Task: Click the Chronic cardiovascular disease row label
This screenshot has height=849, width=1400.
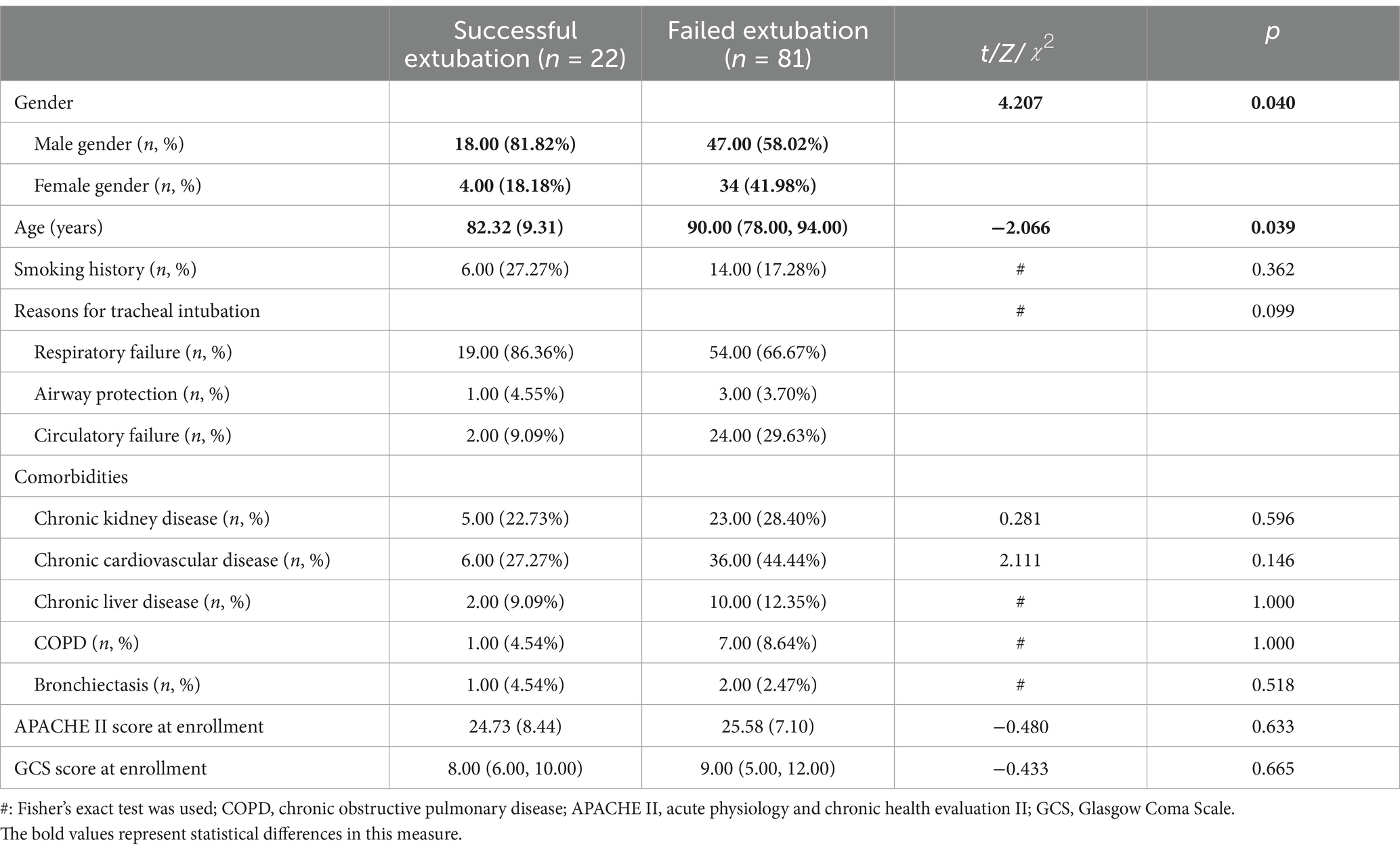Action: [182, 561]
